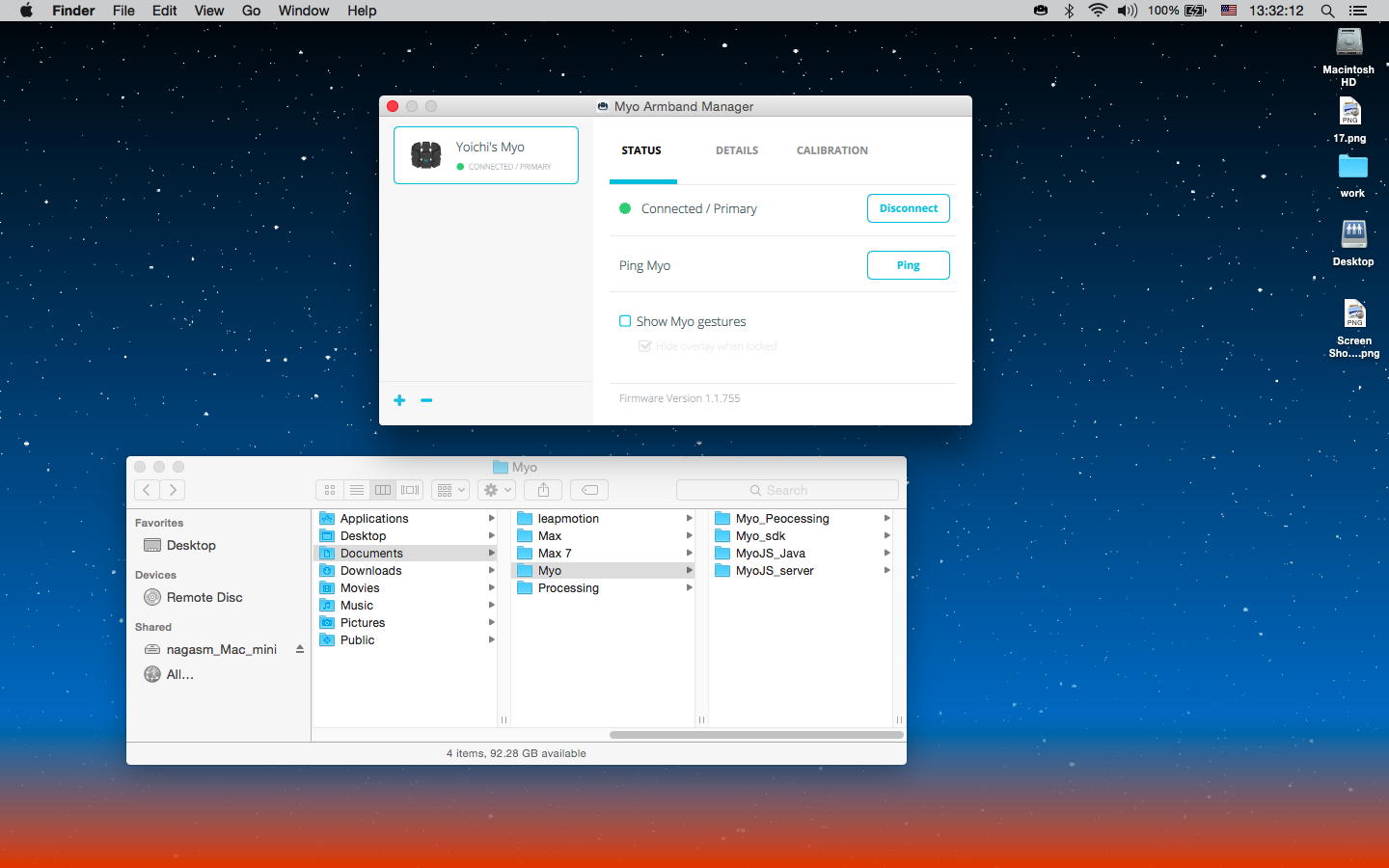Open the Finder action gear dropdown
This screenshot has width=1389, height=868.
[496, 490]
